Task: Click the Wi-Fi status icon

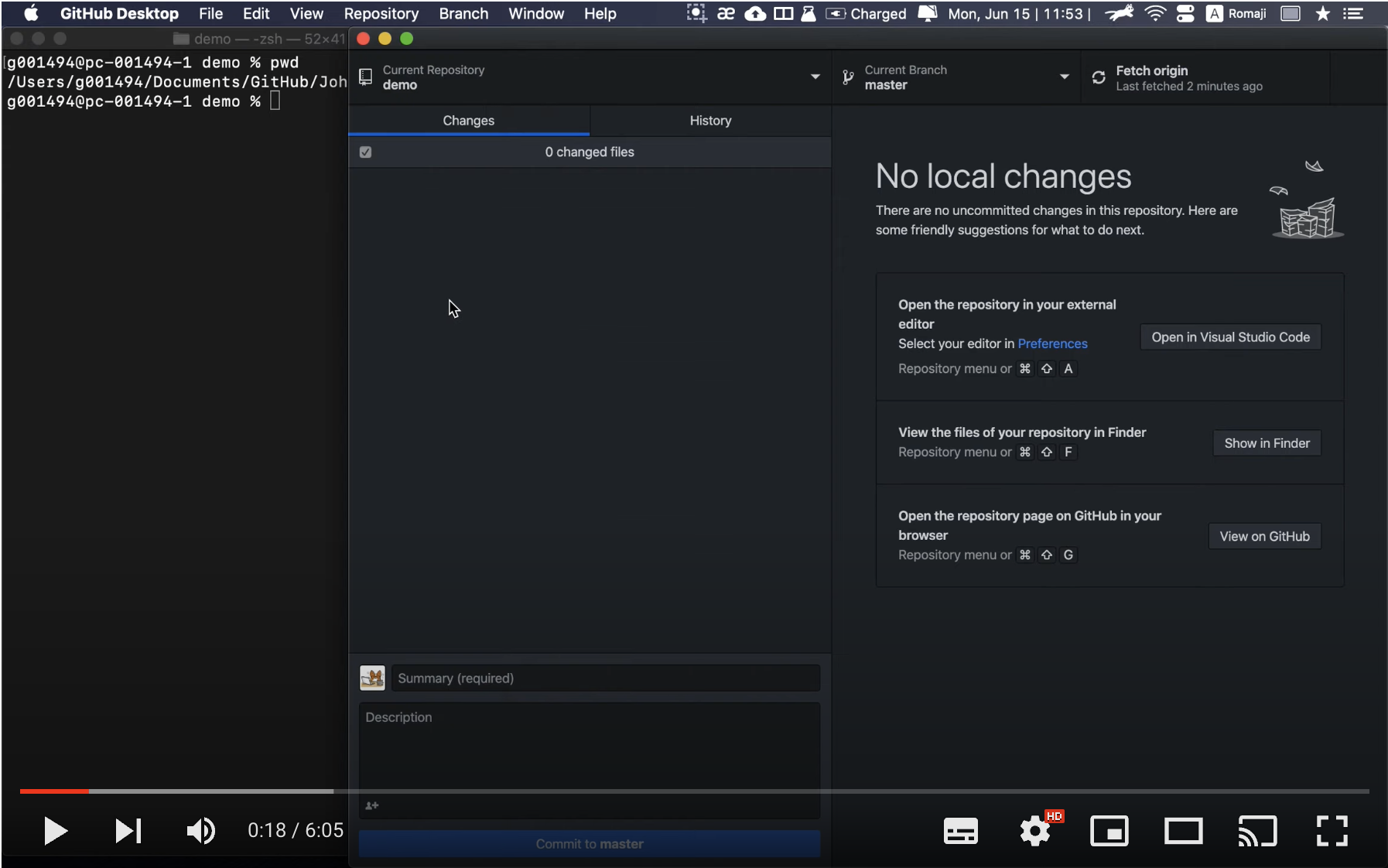Action: pyautogui.click(x=1154, y=13)
